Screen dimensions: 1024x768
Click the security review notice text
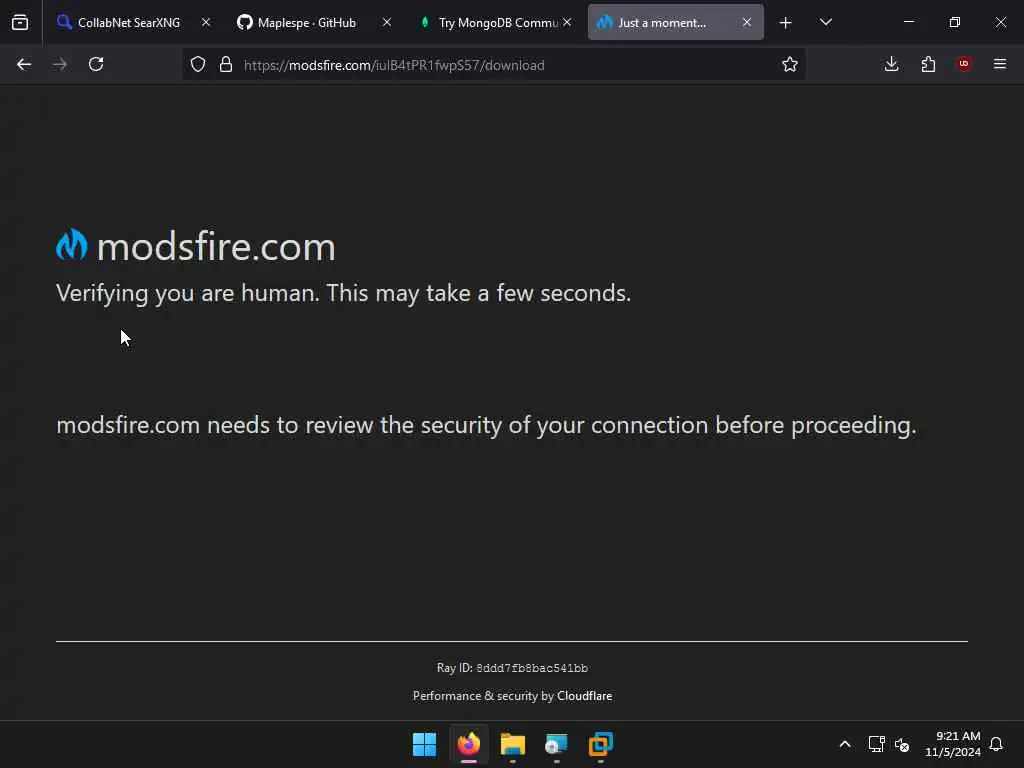tap(487, 425)
